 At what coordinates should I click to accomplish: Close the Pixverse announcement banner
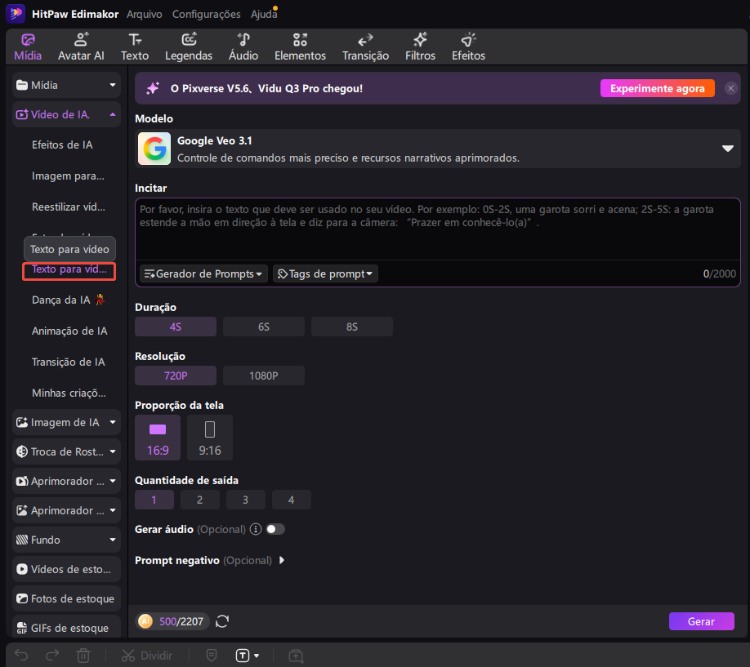pos(731,88)
